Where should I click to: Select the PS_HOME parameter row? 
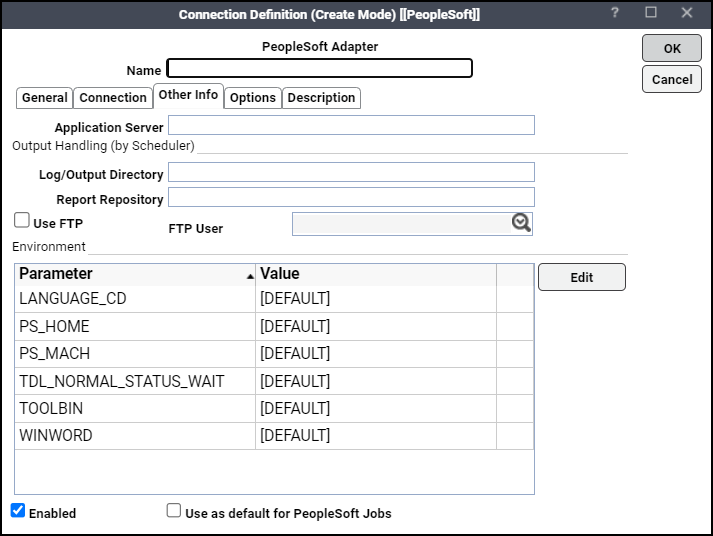point(274,326)
